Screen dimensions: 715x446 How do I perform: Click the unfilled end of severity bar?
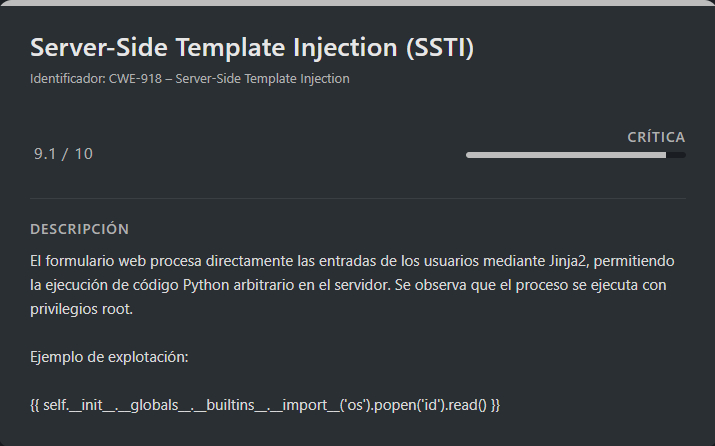676,155
